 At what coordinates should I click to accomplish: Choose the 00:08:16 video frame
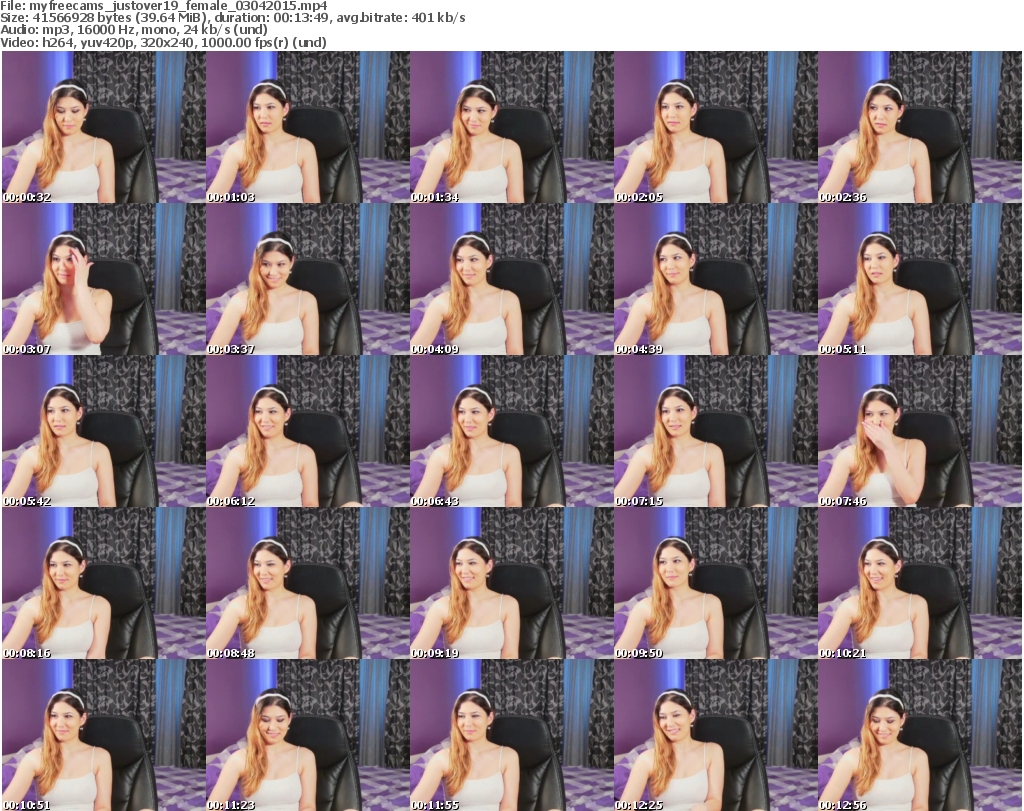[104, 583]
